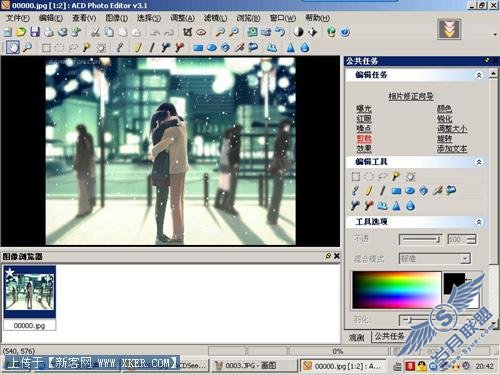Click the Copy toolbar icon

tap(109, 32)
